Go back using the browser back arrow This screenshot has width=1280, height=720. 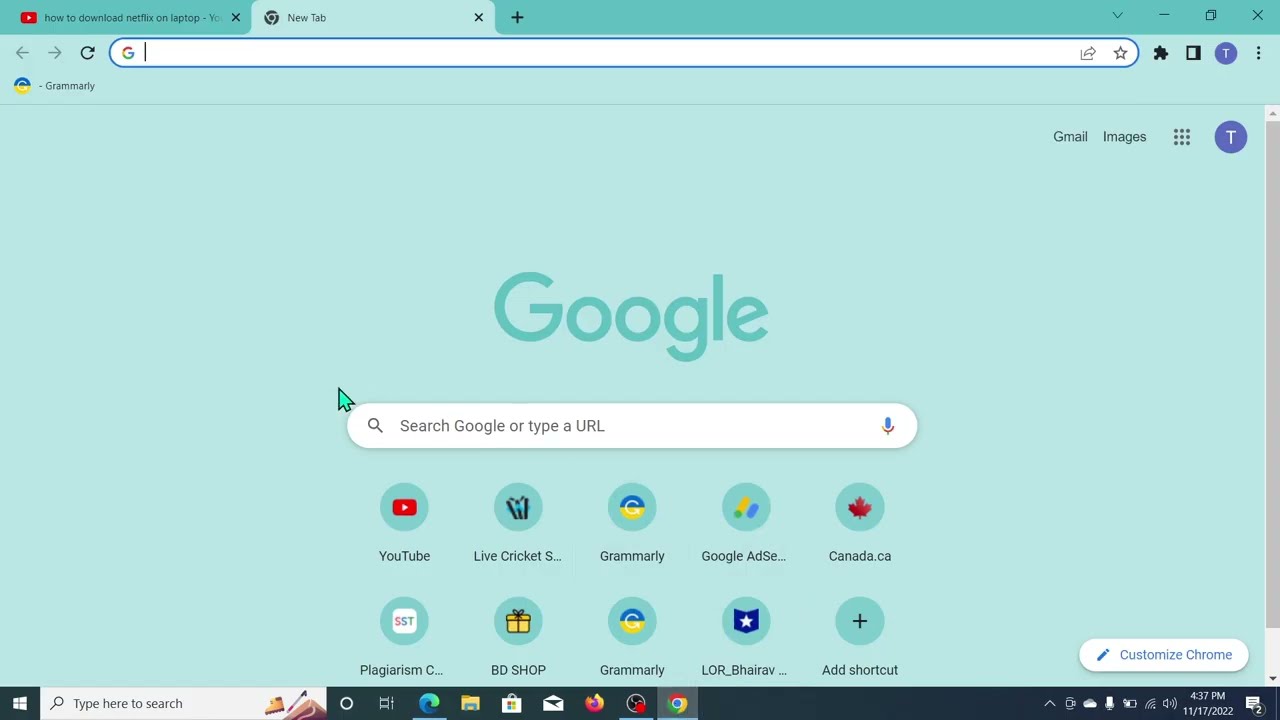point(22,53)
